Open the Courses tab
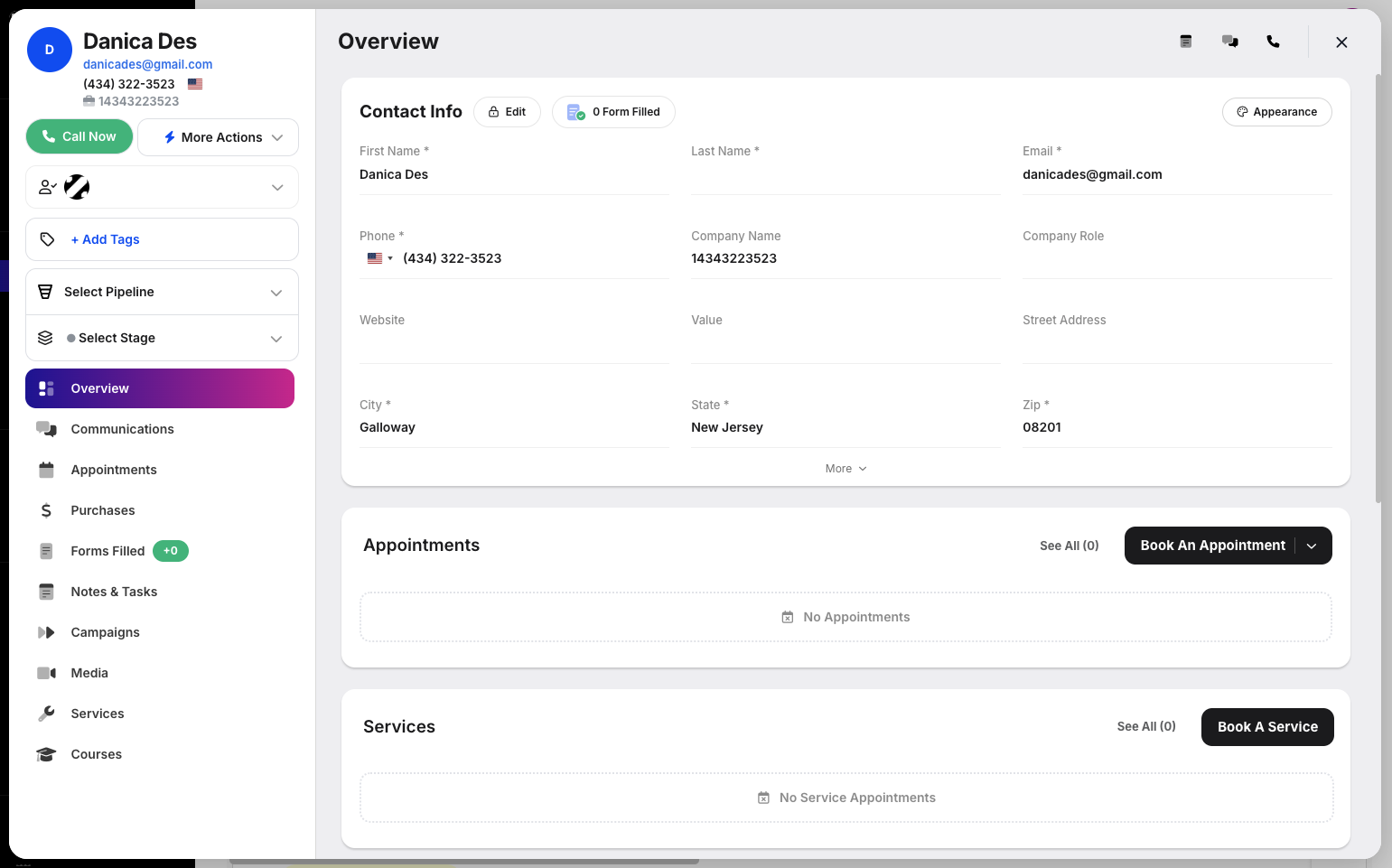 coord(160,754)
